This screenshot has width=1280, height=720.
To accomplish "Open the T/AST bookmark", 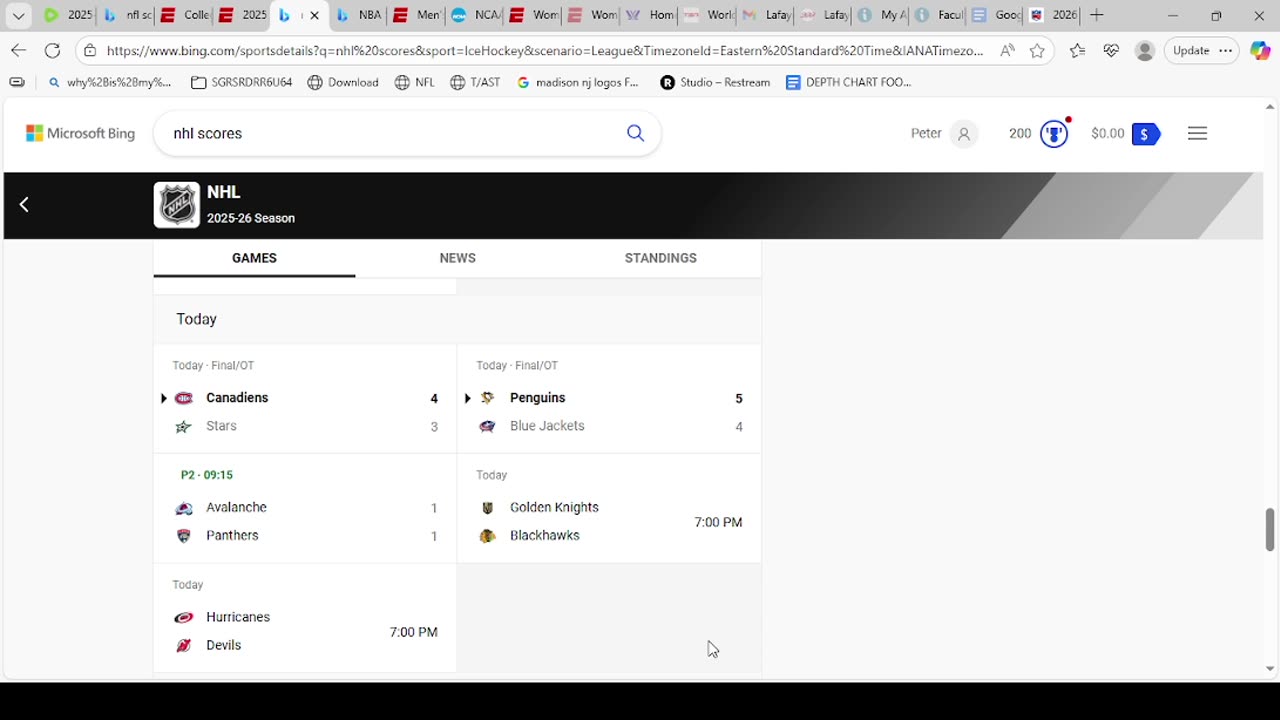I will (474, 83).
